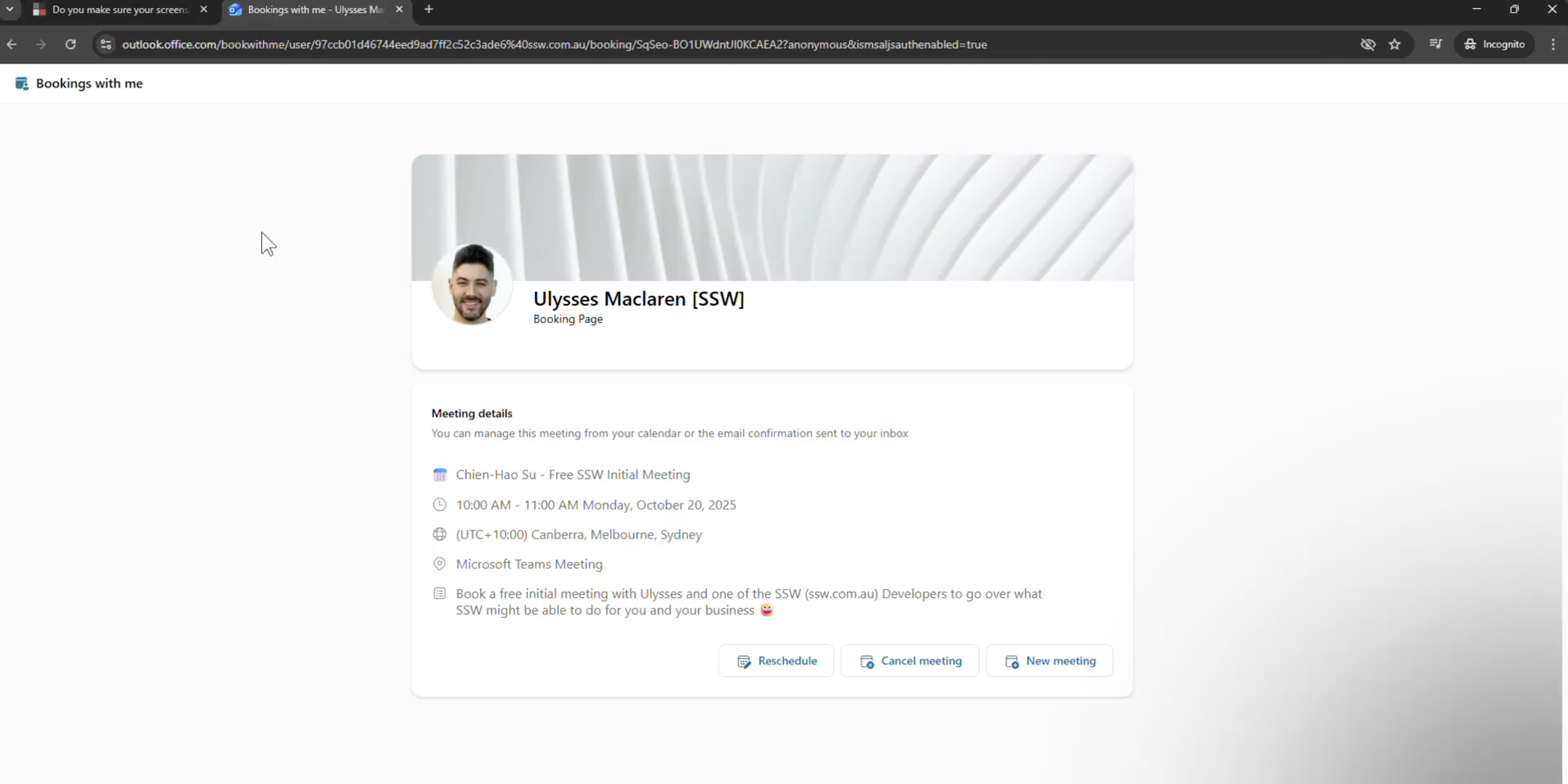1568x784 pixels.
Task: Expand the tab search dropdown arrow
Action: [x=10, y=9]
